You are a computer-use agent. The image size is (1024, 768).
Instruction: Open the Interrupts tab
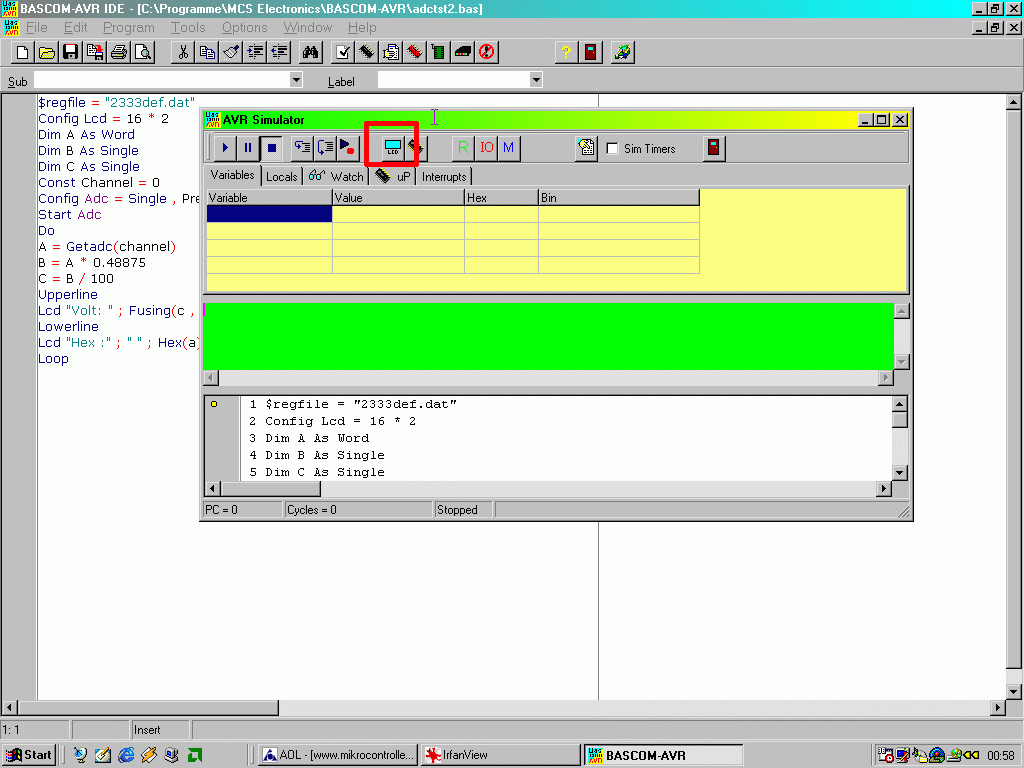444,176
